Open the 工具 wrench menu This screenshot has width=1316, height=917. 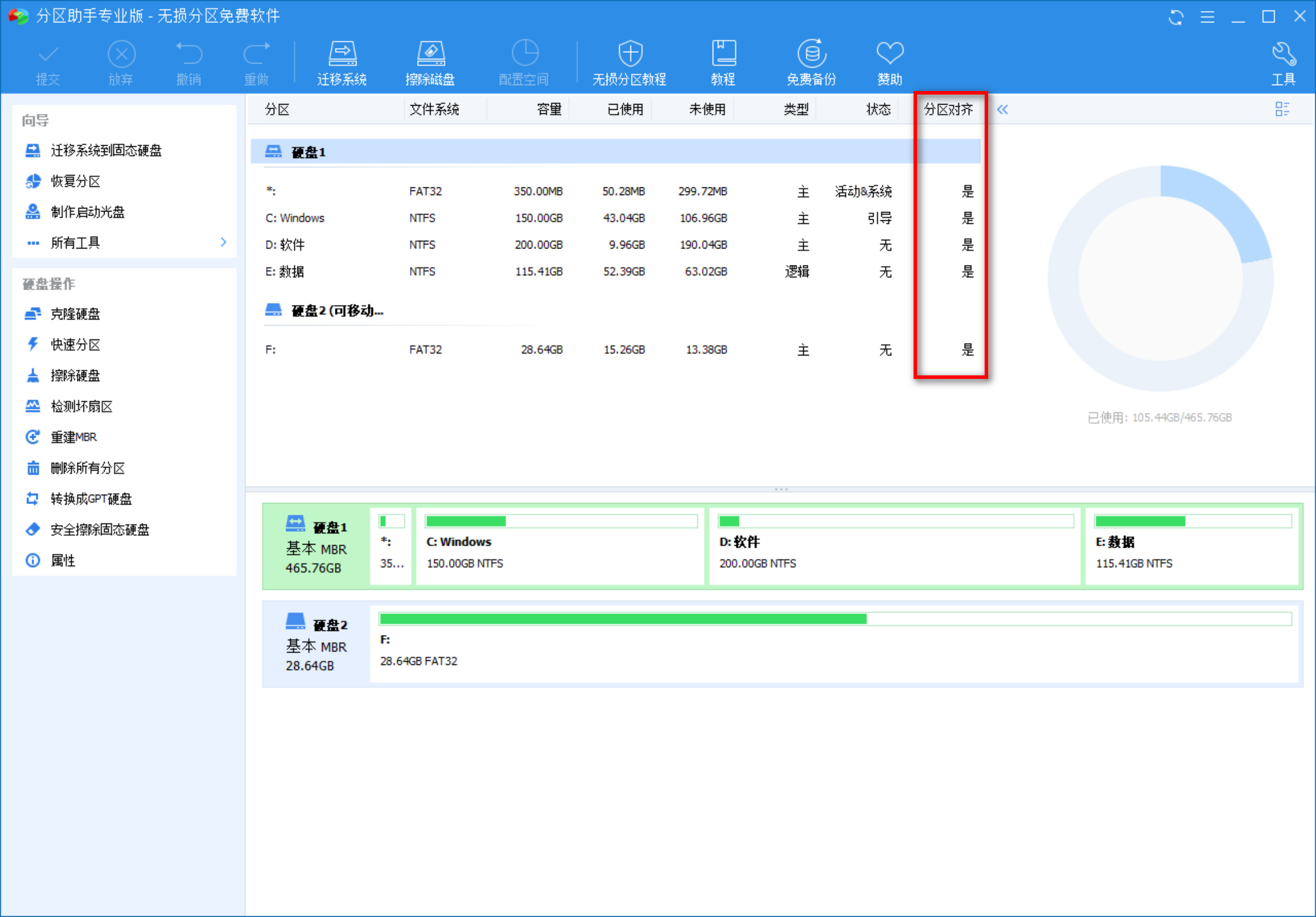click(x=1283, y=63)
